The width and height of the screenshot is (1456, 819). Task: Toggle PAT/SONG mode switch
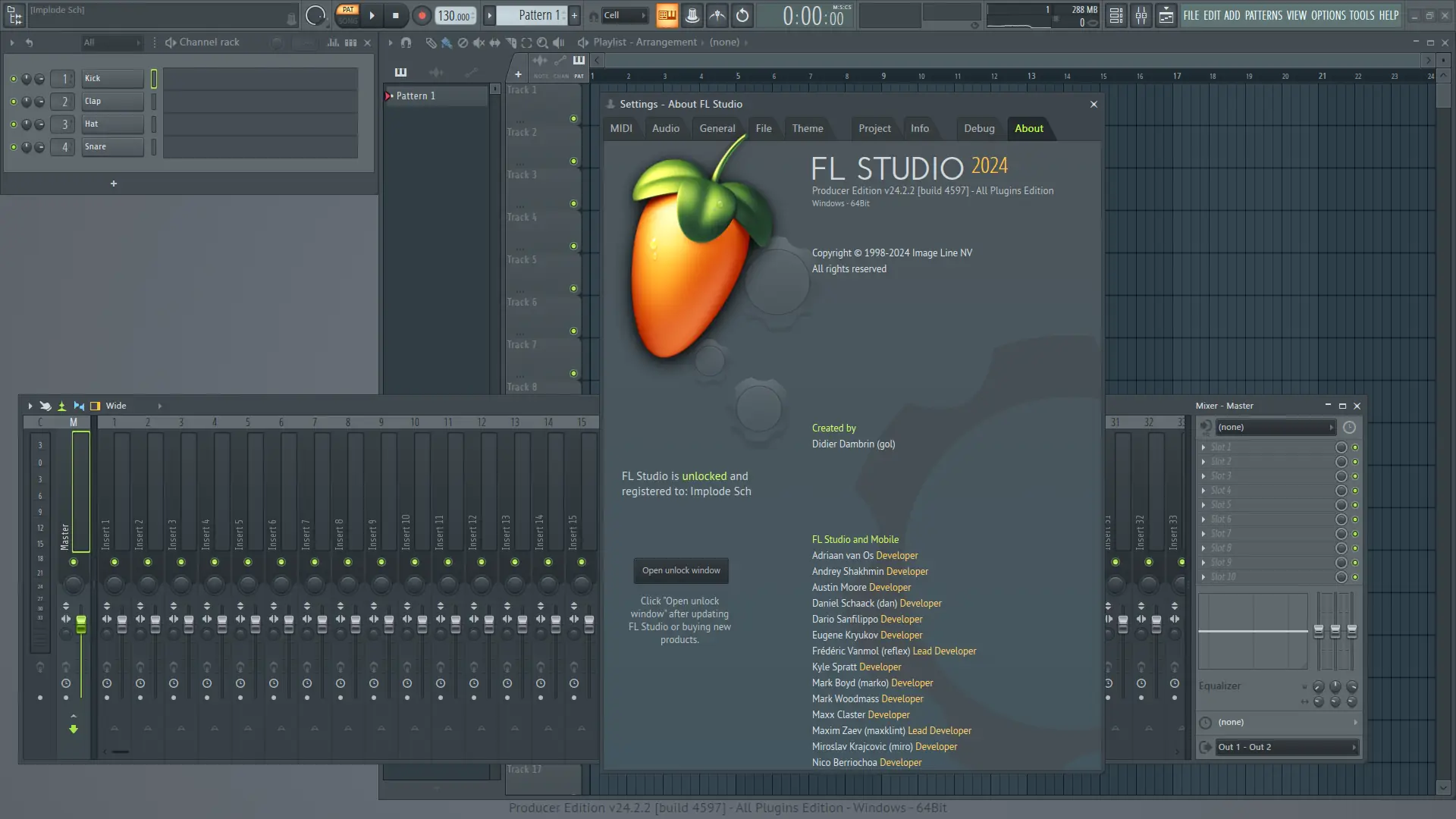(x=348, y=15)
